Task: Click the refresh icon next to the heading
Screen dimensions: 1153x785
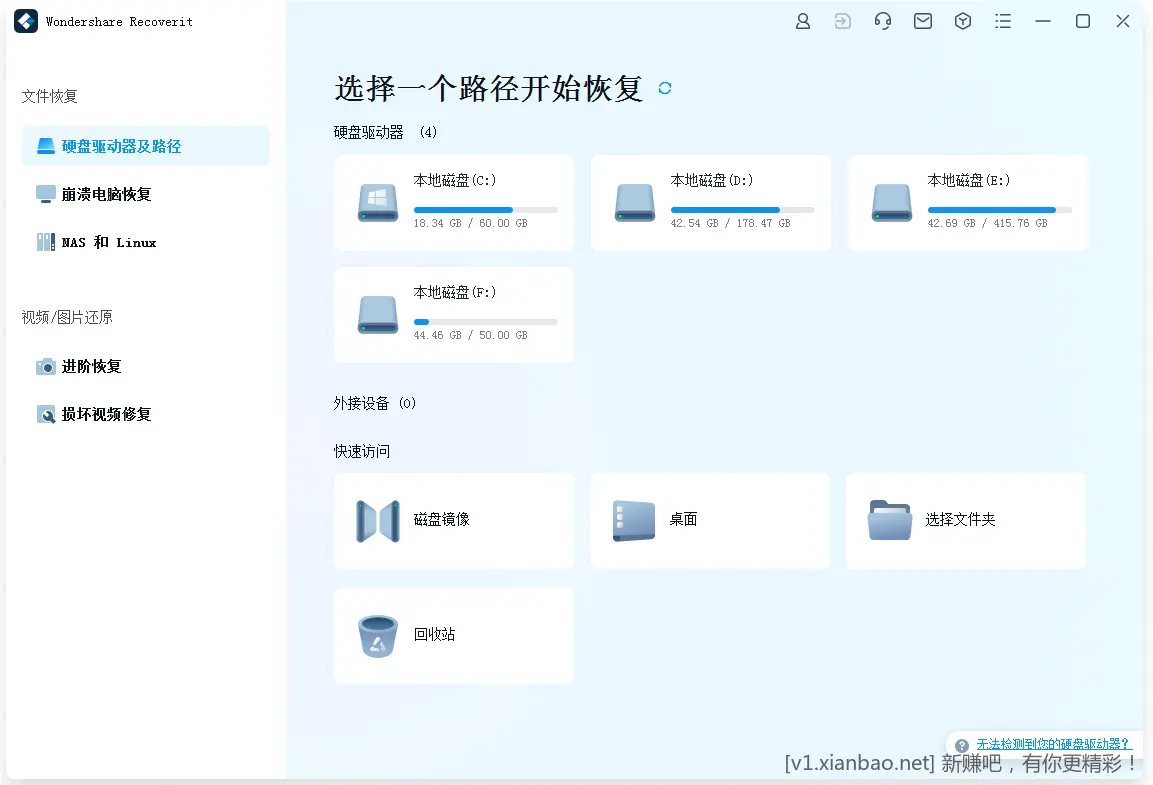Action: (664, 88)
